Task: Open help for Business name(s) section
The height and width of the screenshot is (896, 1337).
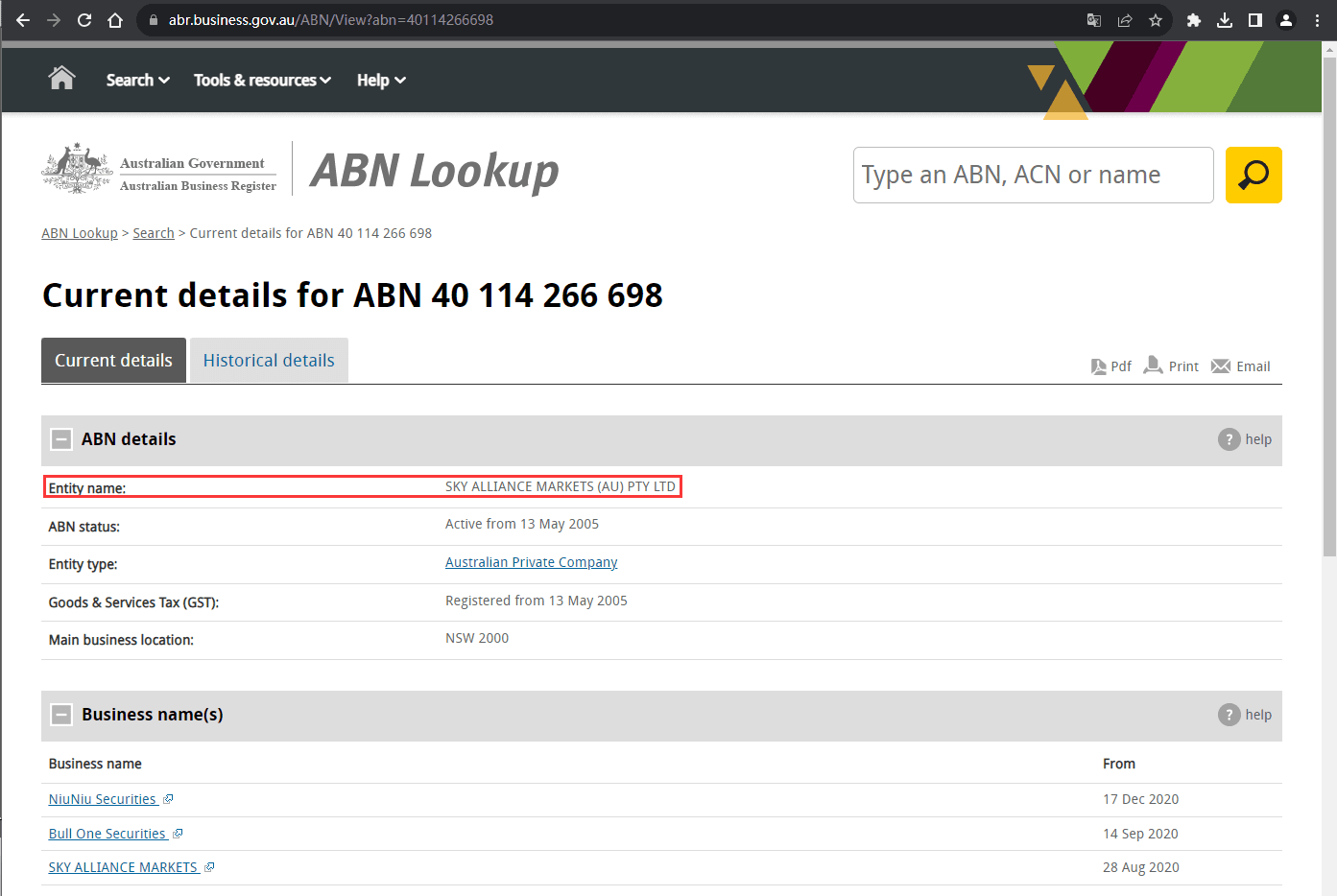Action: (1245, 715)
